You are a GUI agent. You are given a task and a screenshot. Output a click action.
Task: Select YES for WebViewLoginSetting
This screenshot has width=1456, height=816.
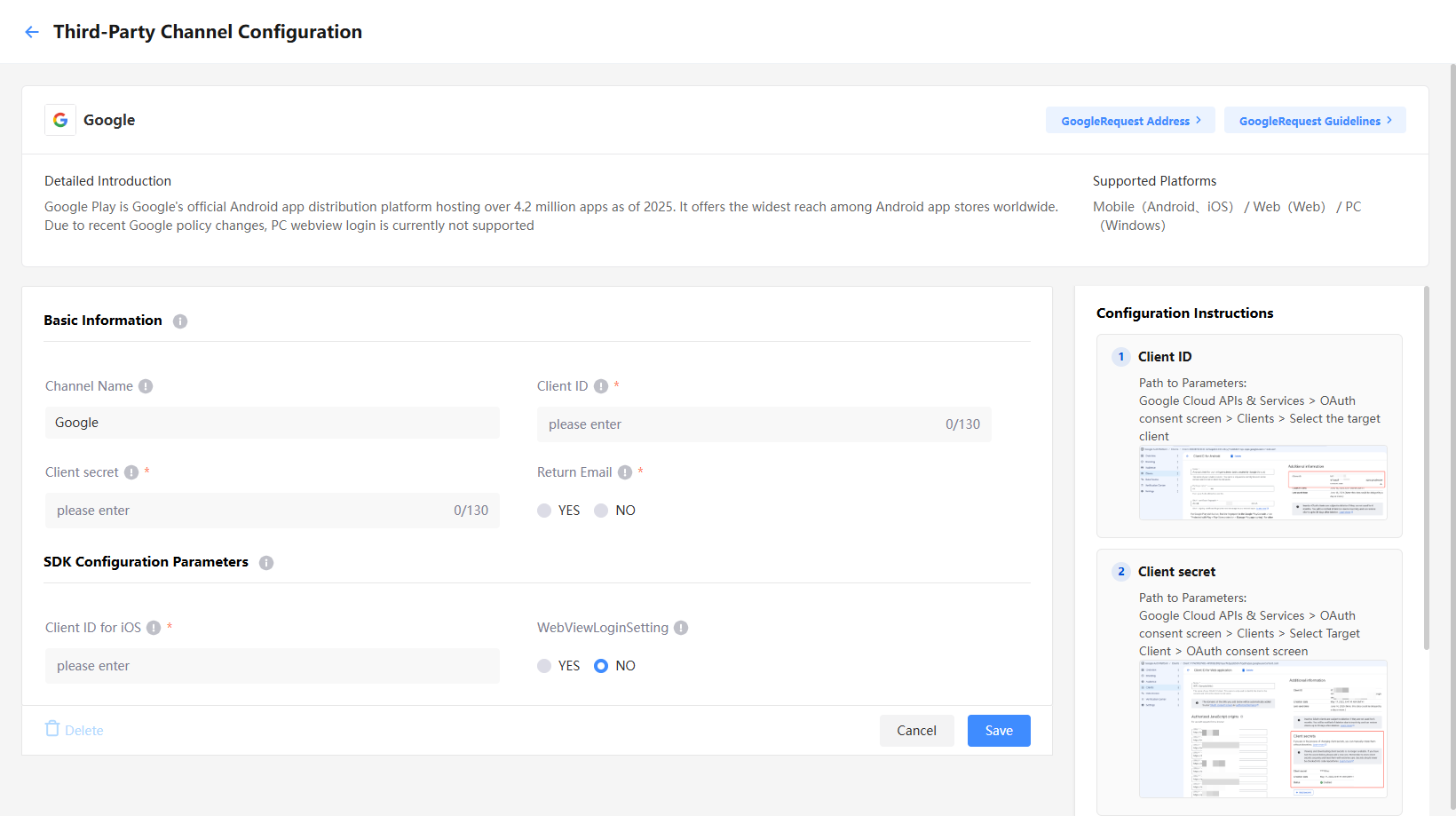tap(544, 666)
